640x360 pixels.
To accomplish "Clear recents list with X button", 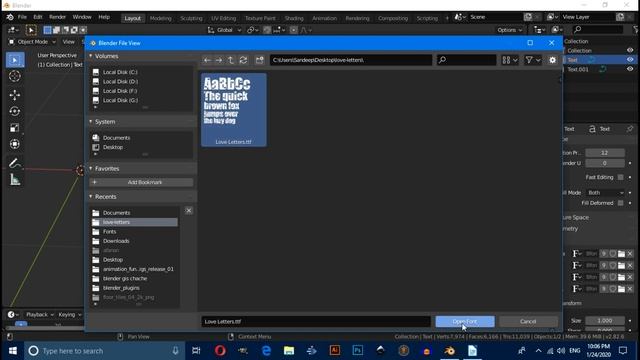I will [x=189, y=211].
